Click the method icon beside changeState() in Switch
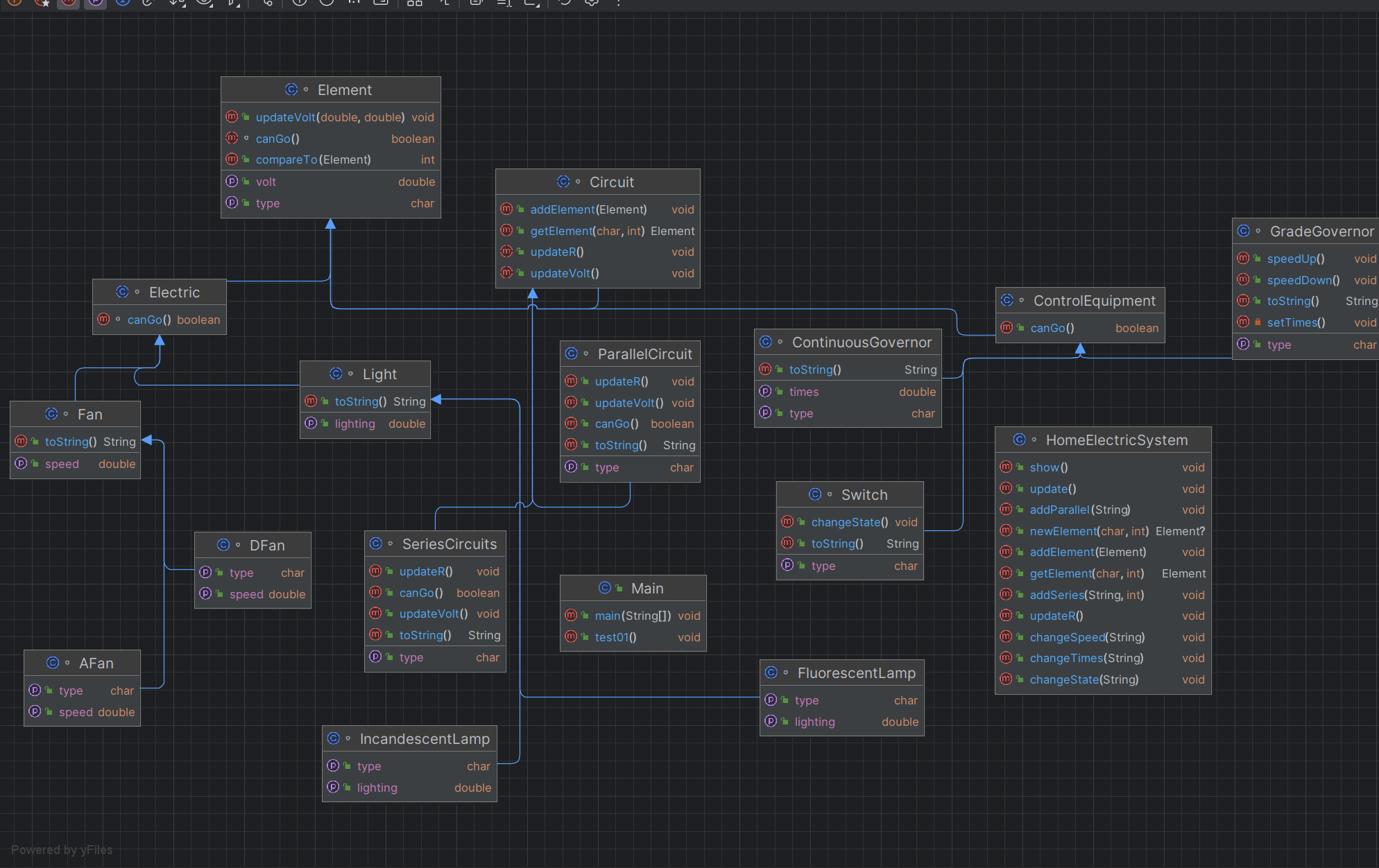The height and width of the screenshot is (868, 1379). coord(787,522)
